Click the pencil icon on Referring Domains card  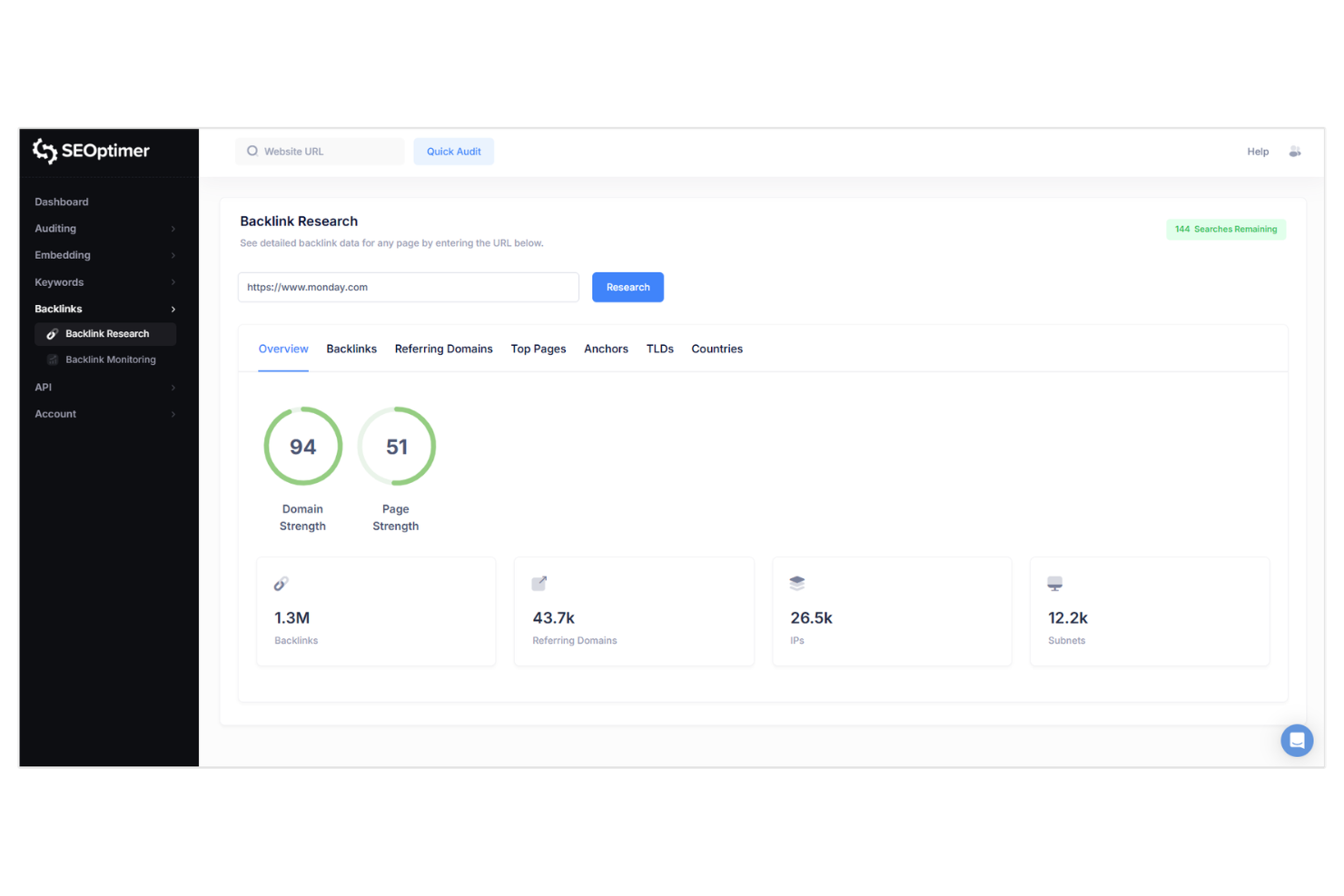click(539, 583)
